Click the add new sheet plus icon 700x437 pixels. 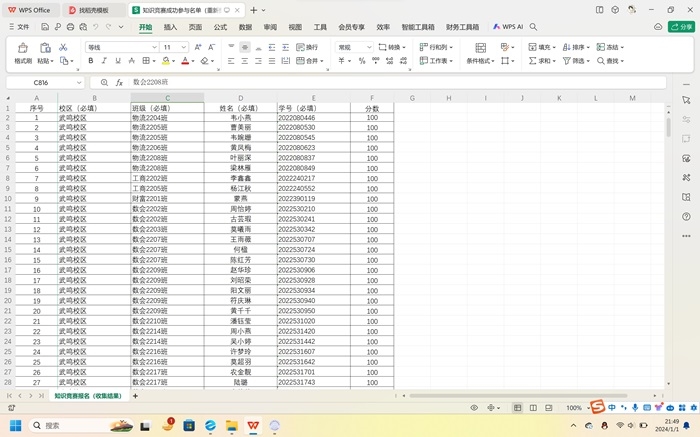(x=136, y=396)
